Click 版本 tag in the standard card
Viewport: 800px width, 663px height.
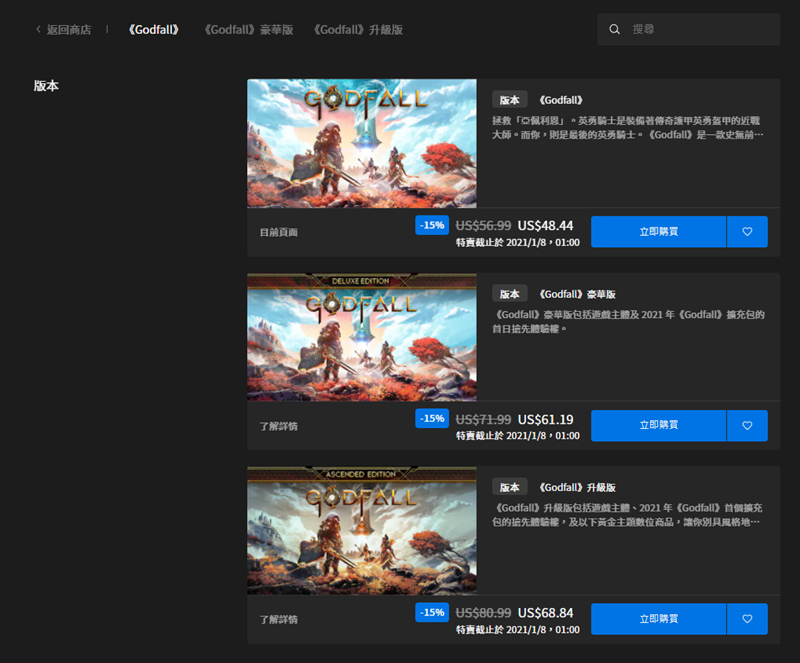tap(509, 100)
